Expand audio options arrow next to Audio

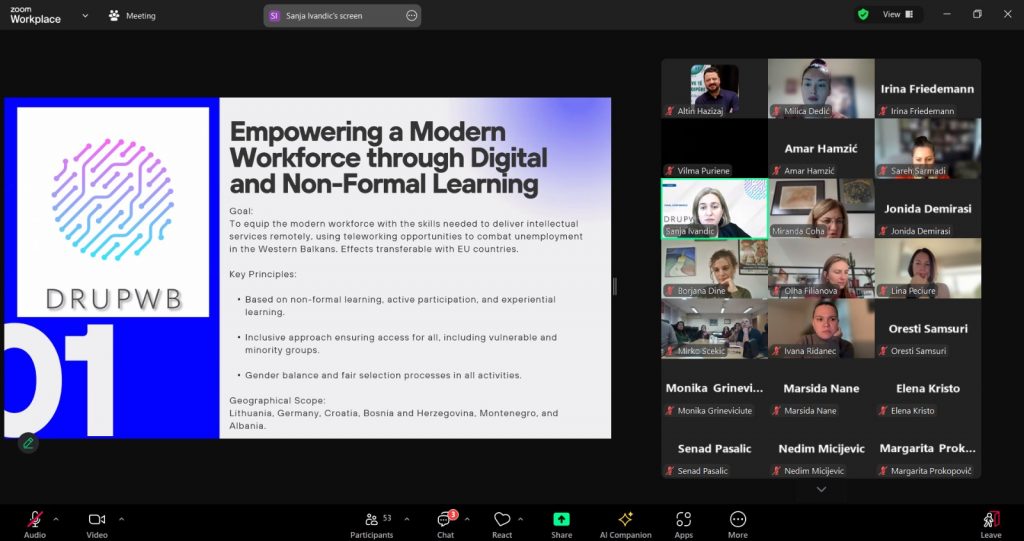pyautogui.click(x=56, y=519)
